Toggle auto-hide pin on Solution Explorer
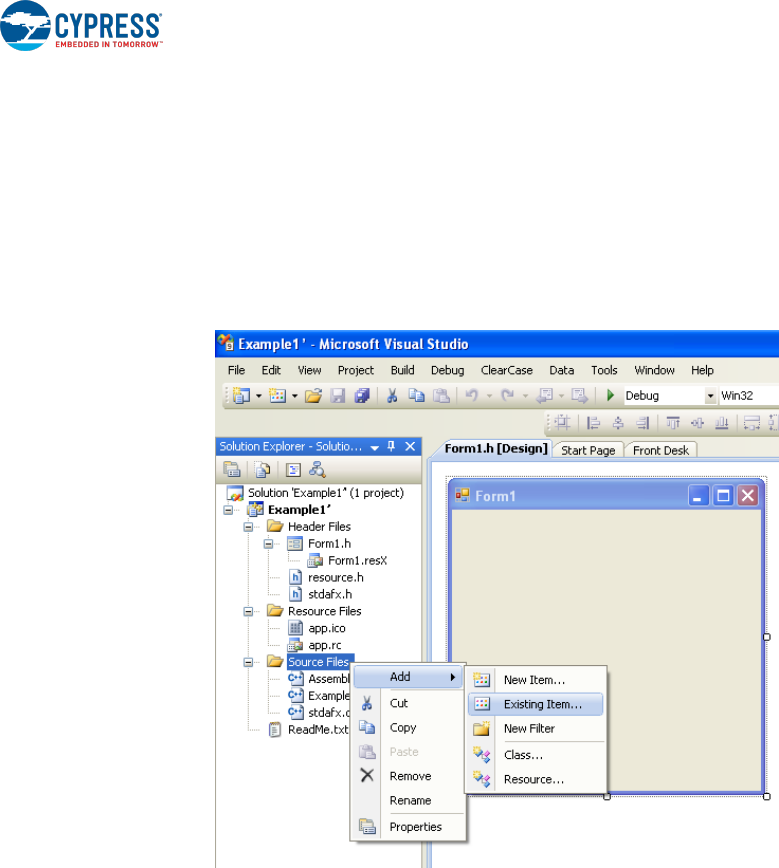 (x=391, y=446)
